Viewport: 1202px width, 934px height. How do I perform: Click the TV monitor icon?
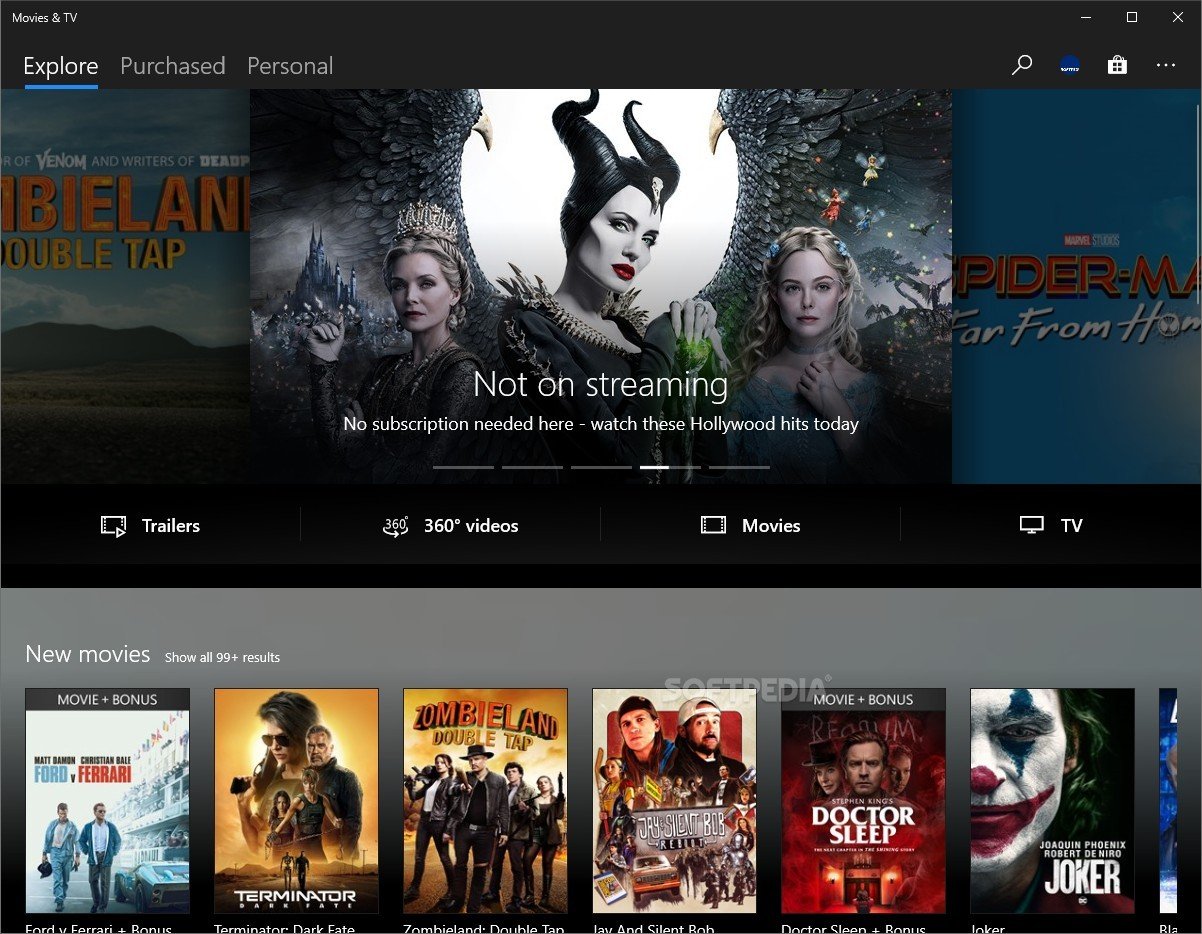pyautogui.click(x=1031, y=526)
